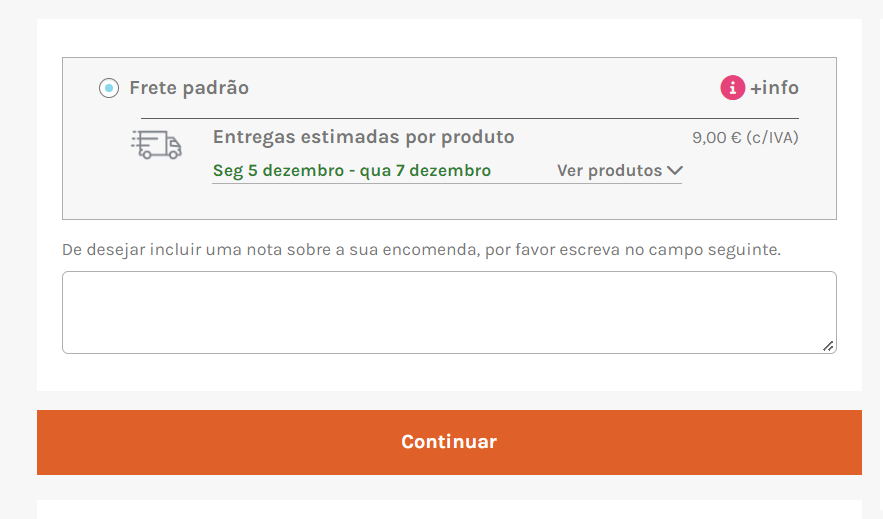Click the empty area inside the shipping option box
This screenshot has width=883, height=519.
coord(449,202)
